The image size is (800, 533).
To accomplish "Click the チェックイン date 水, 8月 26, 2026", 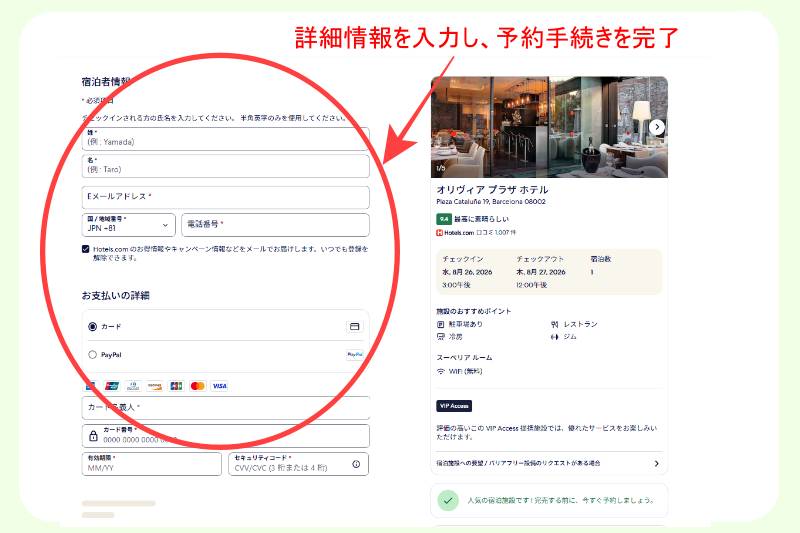I will (x=467, y=272).
